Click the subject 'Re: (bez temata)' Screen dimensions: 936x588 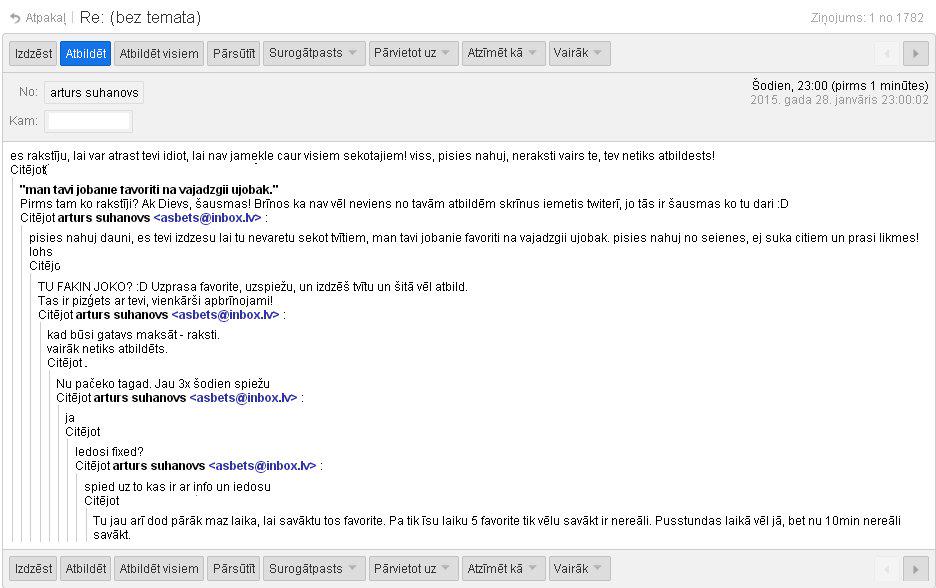[140, 18]
